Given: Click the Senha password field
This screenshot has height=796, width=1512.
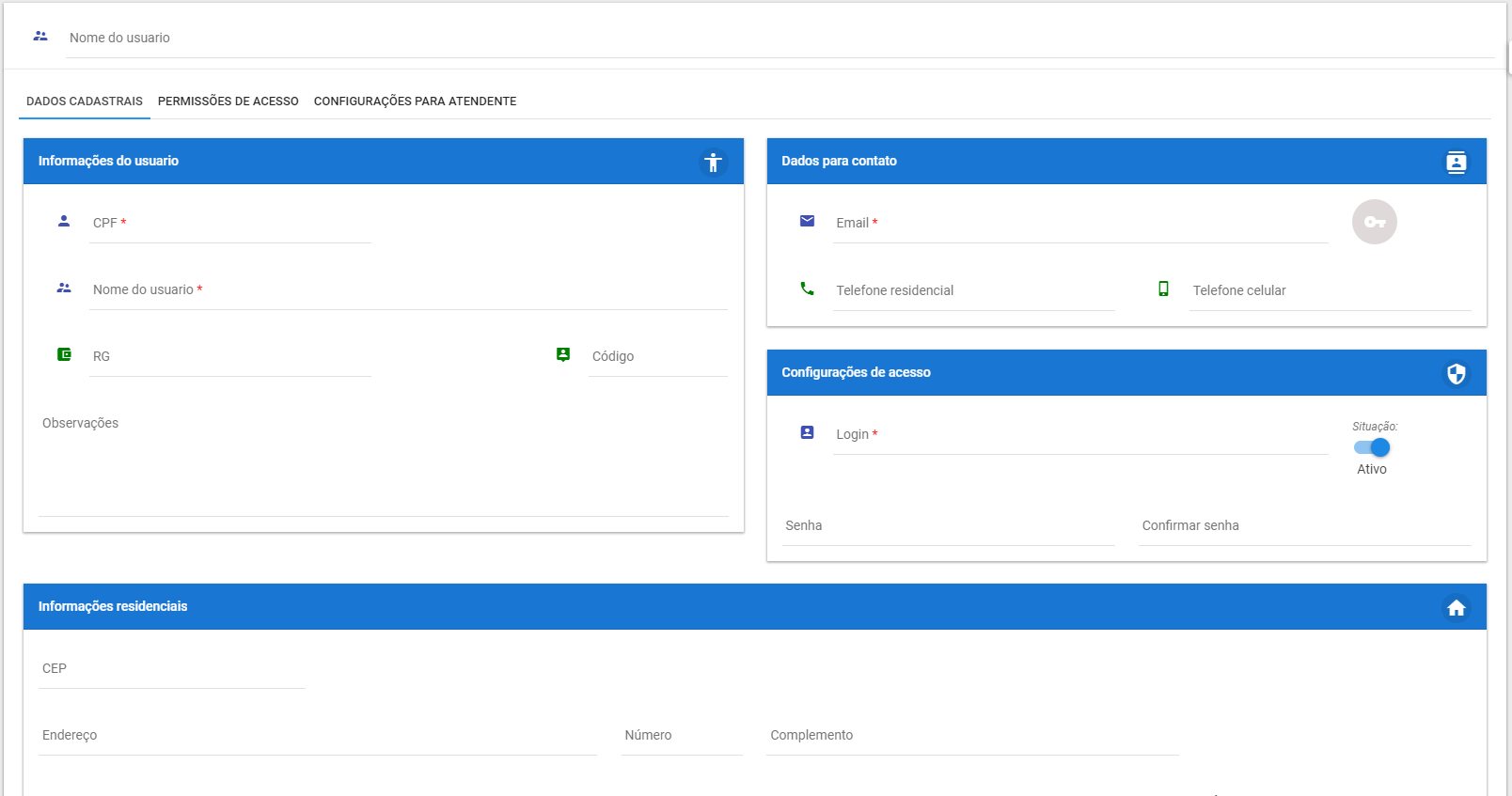Looking at the screenshot, I should [x=949, y=526].
